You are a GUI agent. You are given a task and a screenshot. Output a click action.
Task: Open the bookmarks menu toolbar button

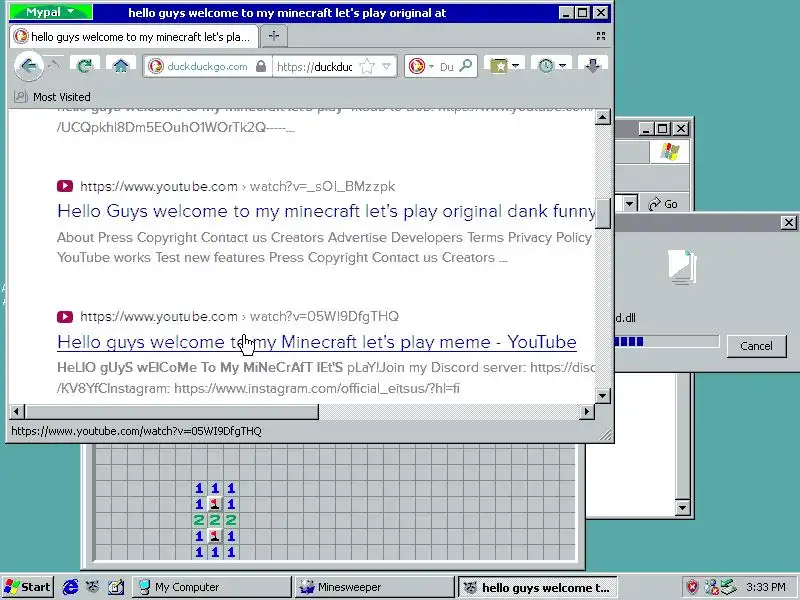(x=498, y=66)
